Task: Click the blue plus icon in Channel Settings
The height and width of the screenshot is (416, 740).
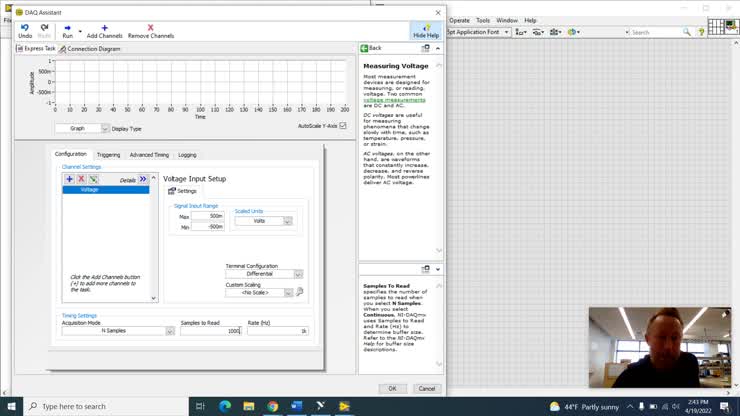Action: [69, 179]
